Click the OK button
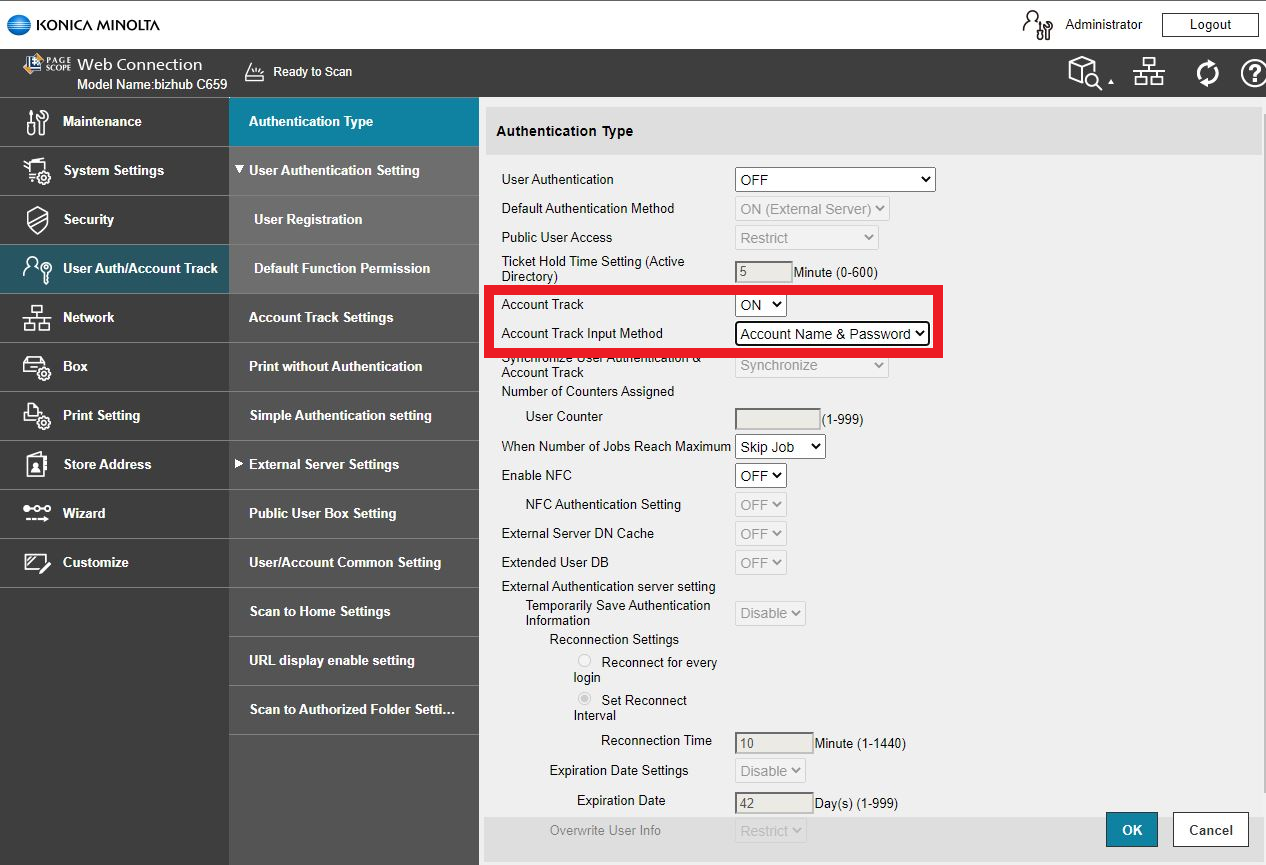 click(1131, 830)
